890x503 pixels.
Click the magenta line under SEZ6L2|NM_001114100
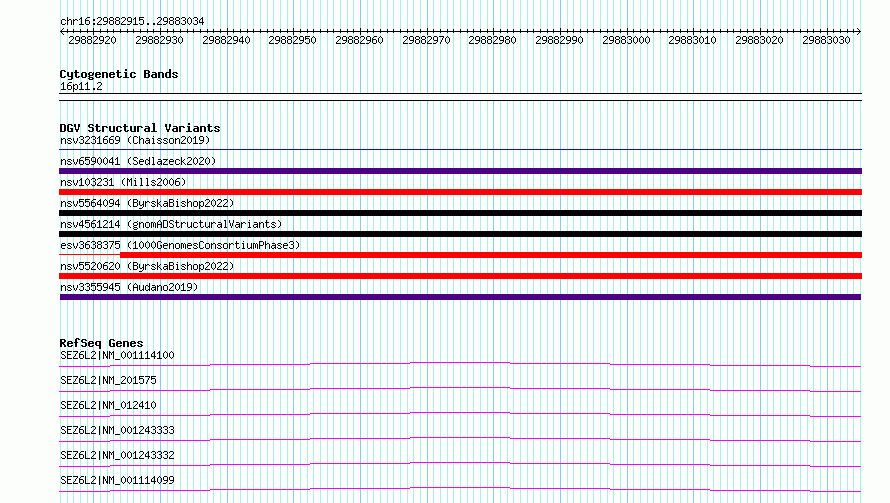point(460,364)
